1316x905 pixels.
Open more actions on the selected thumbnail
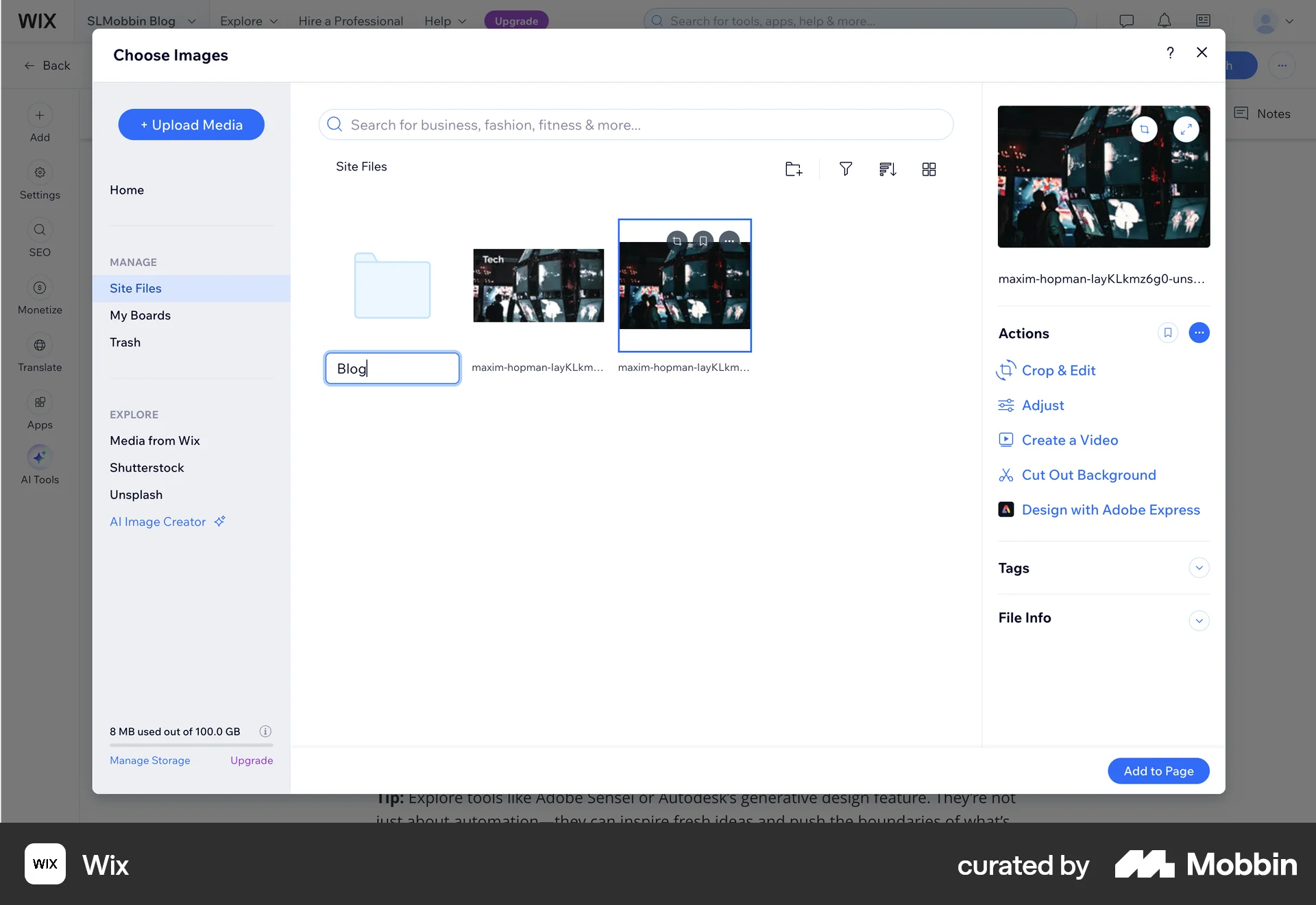click(x=729, y=241)
